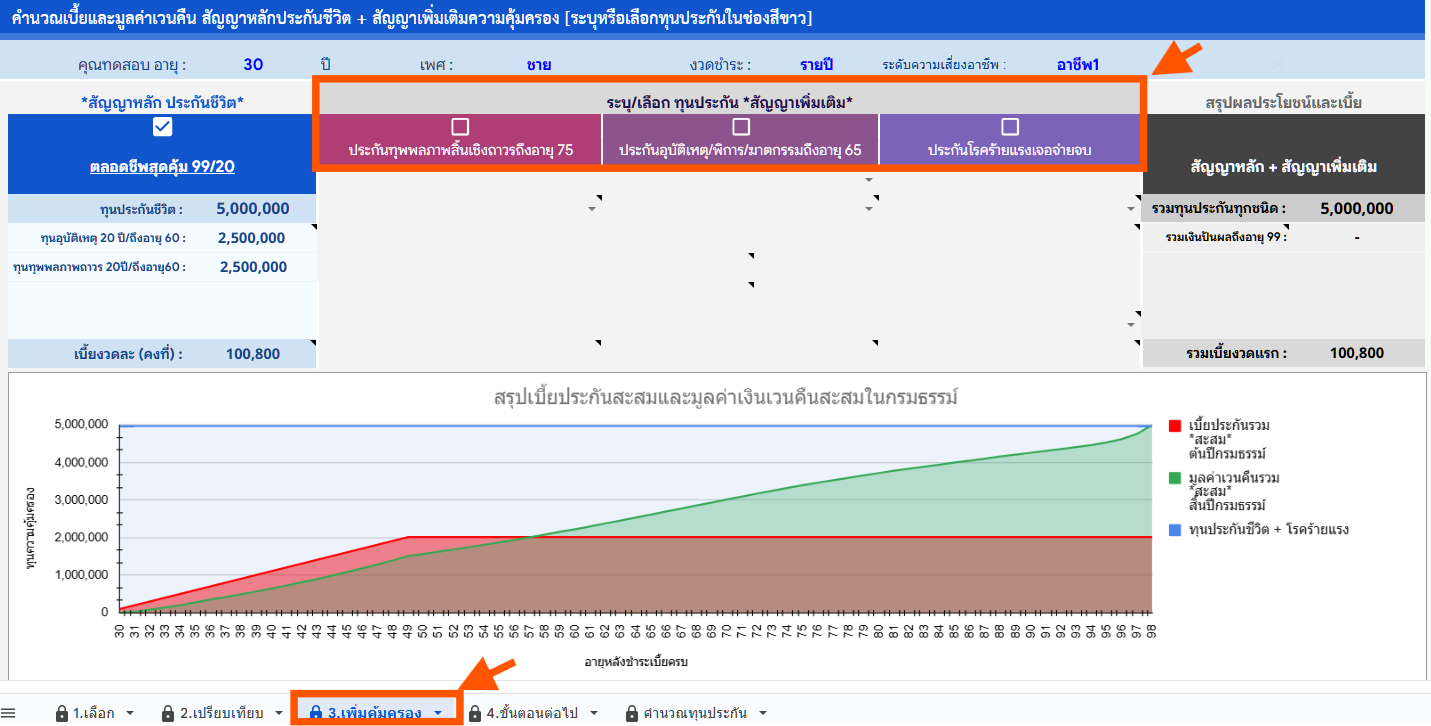Viewport: 1431px width, 726px height.
Task: Click the blue ทุนประกันชีวิต + โรคร้ายแรง legend marker
Action: (1175, 529)
